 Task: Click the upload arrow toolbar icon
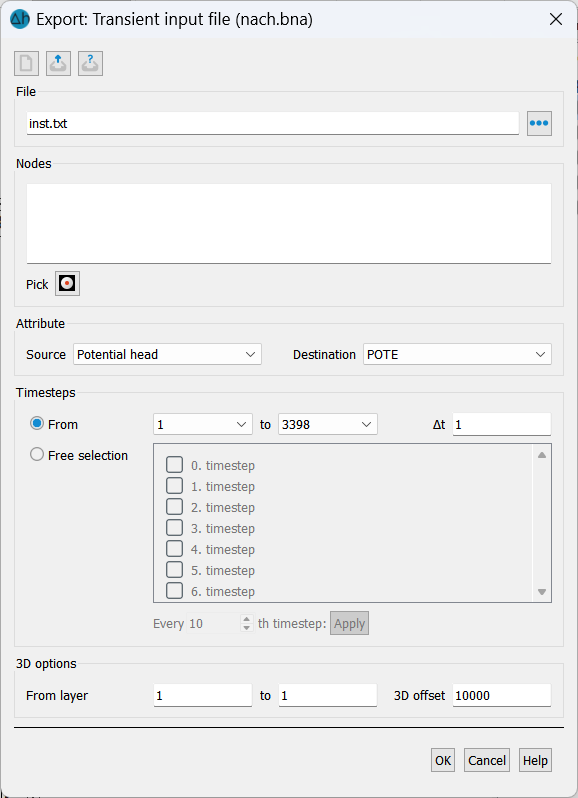(59, 64)
